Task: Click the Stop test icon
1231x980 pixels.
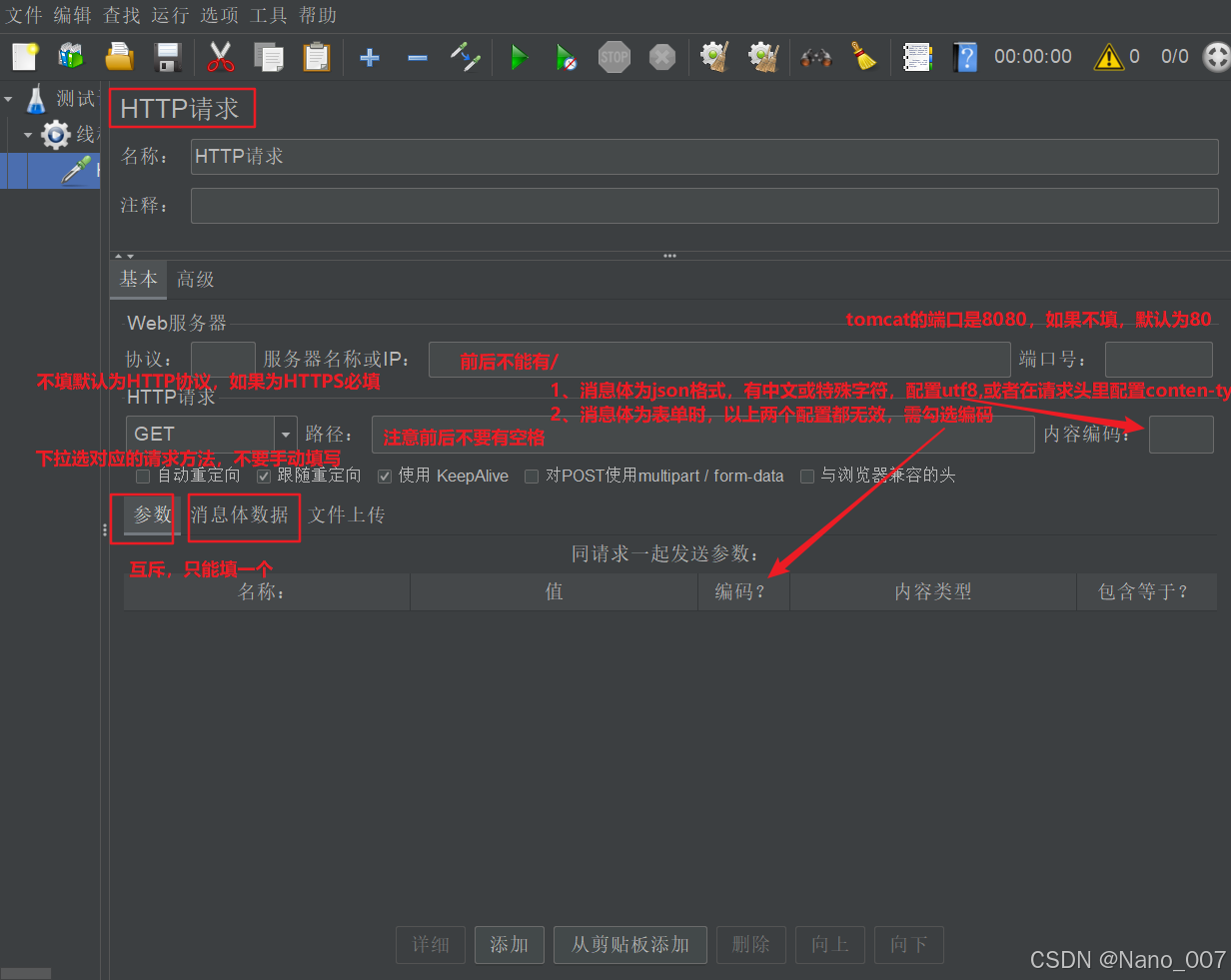Action: click(614, 57)
